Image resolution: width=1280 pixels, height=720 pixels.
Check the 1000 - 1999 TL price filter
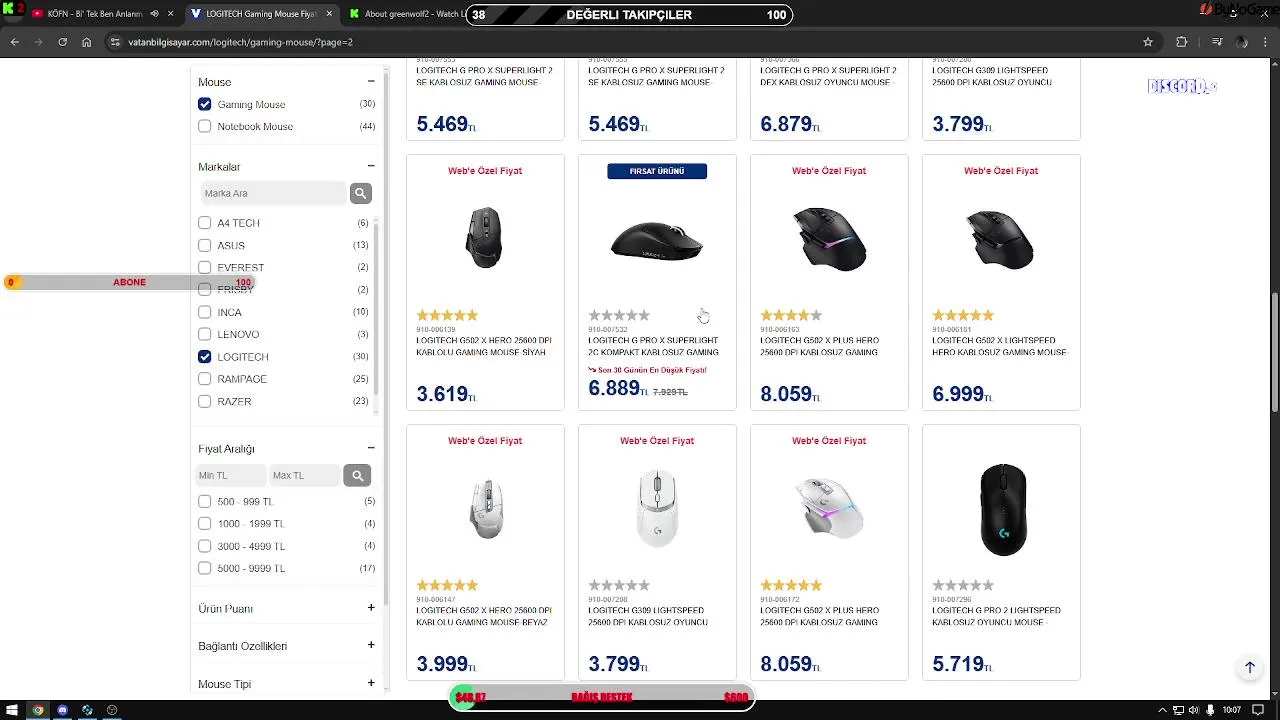point(205,523)
